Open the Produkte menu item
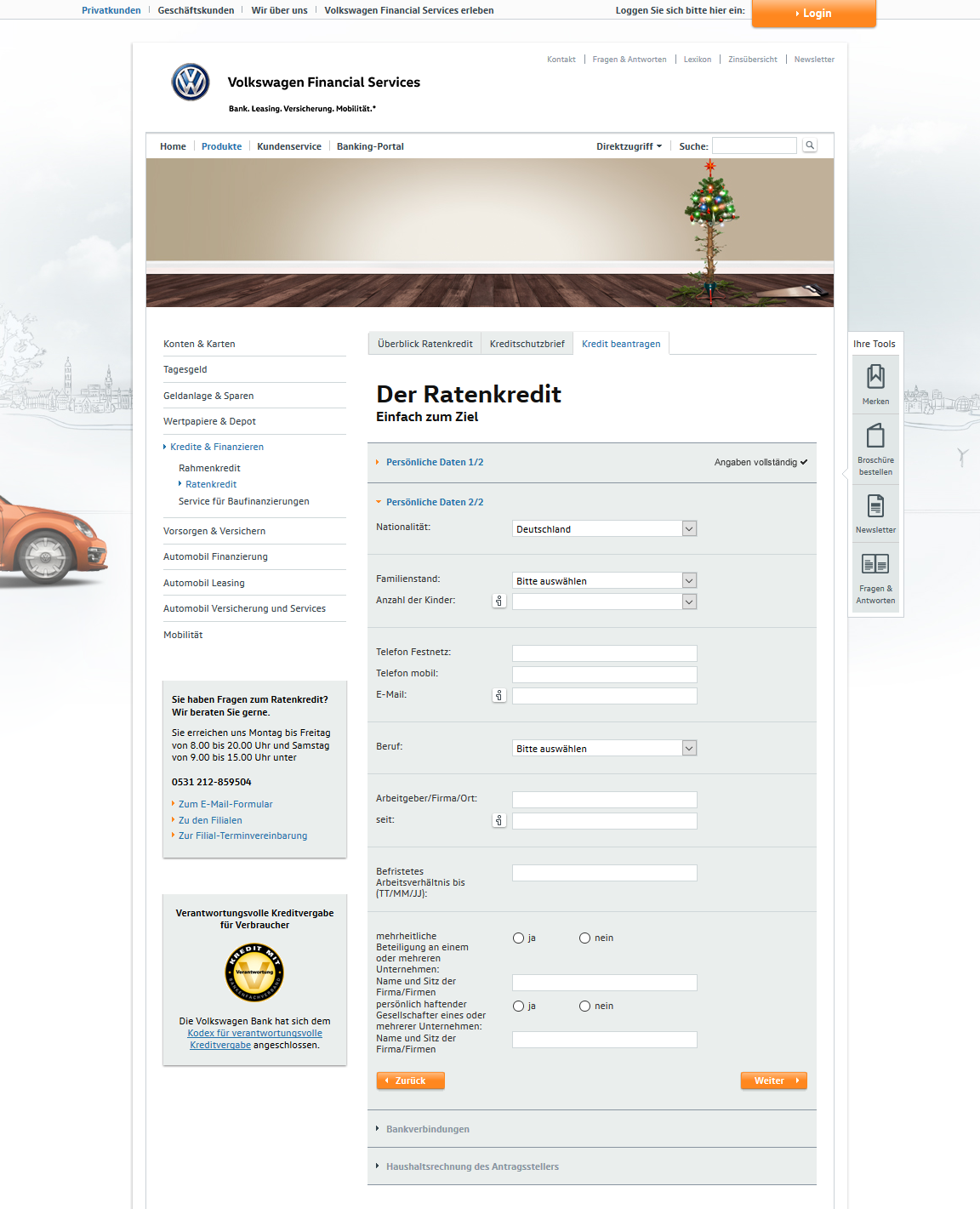Screen dimensions: 980x1209 (x=221, y=146)
